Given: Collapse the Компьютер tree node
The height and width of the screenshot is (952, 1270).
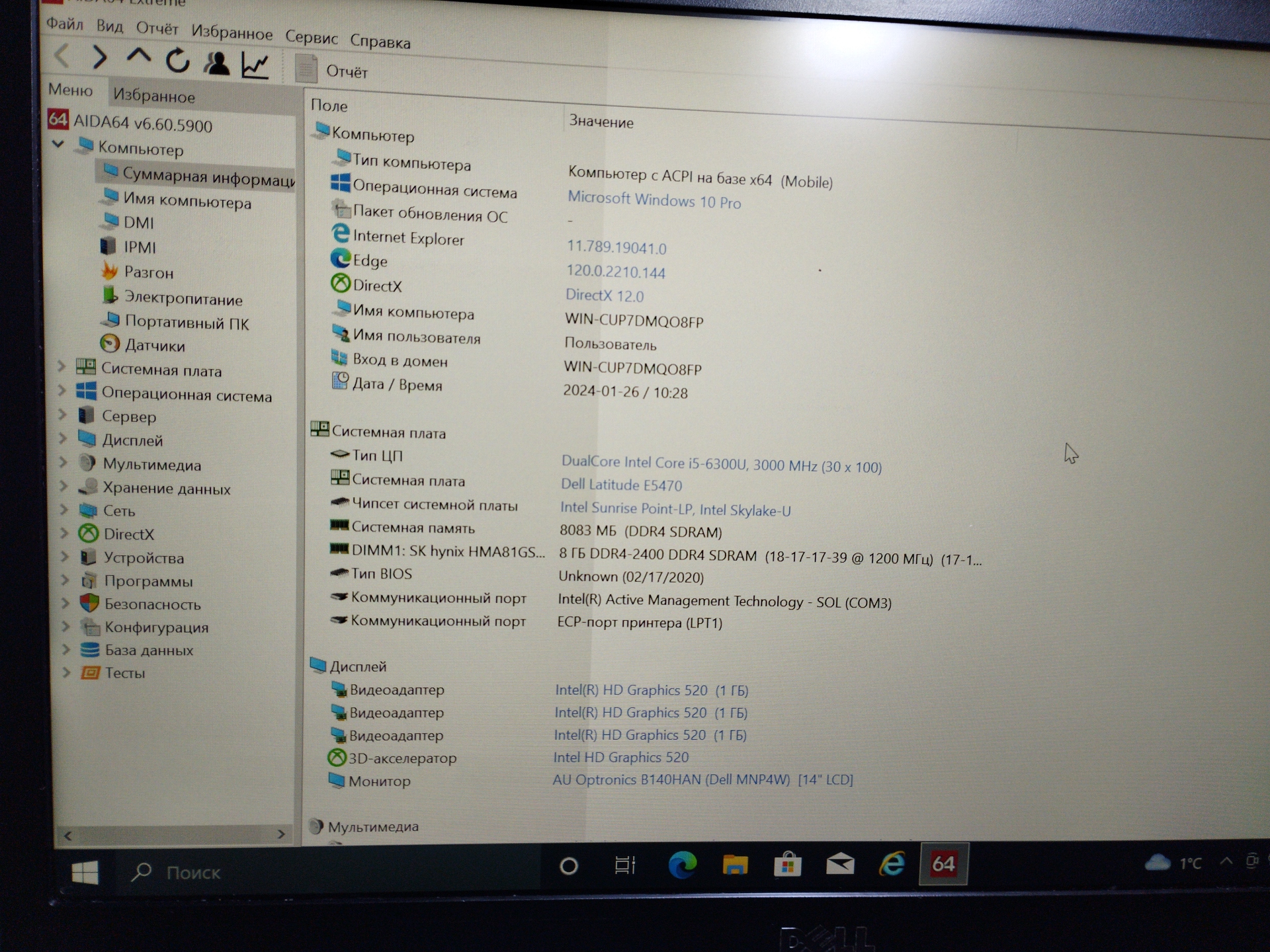Looking at the screenshot, I should (58, 143).
